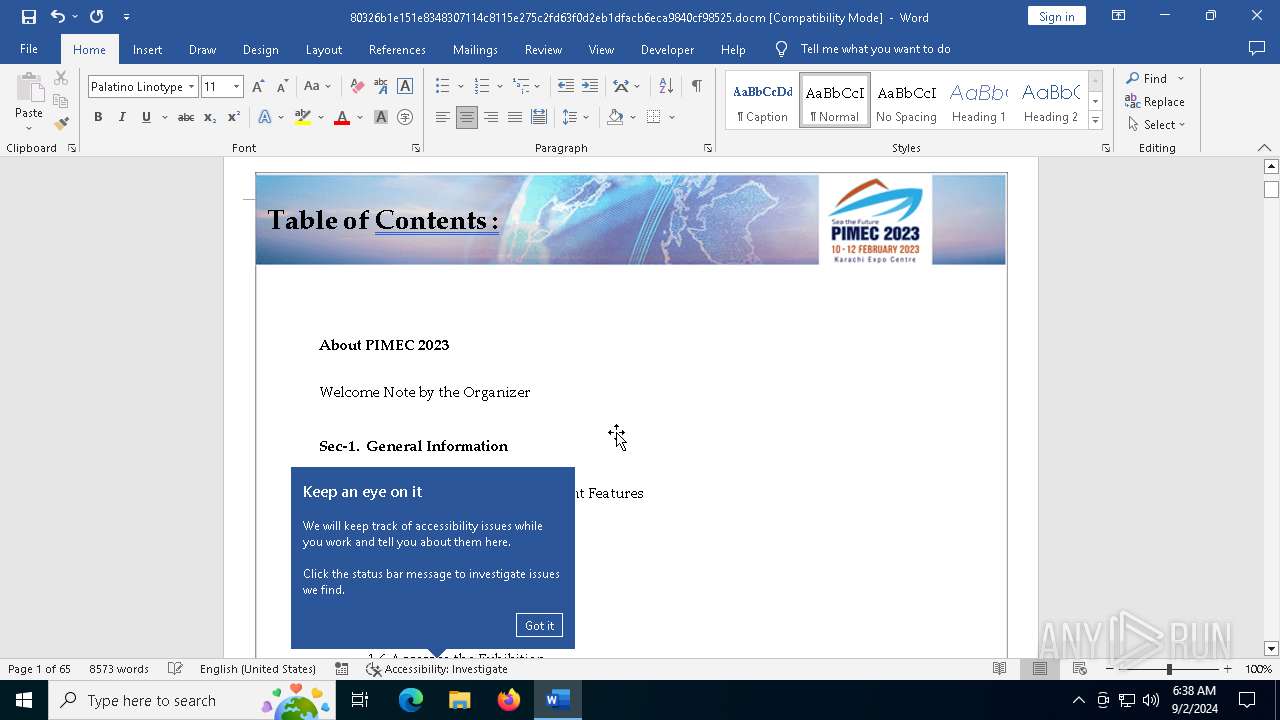This screenshot has width=1280, height=720.
Task: Toggle italic formatting
Action: (x=122, y=117)
